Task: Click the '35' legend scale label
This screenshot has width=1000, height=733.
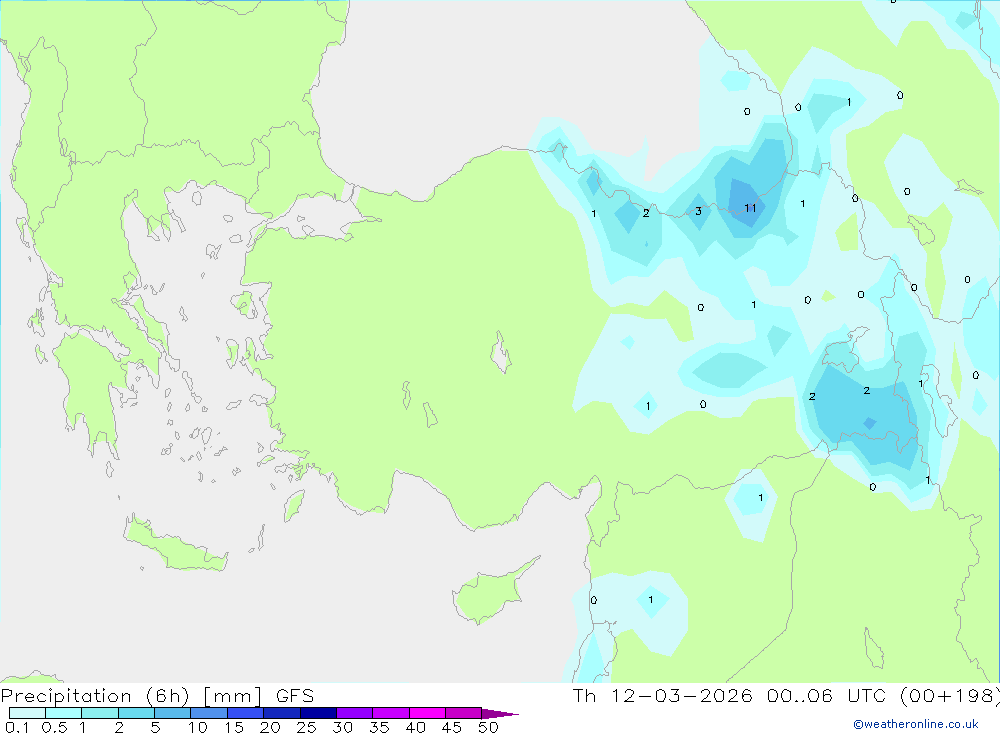Action: point(379,727)
